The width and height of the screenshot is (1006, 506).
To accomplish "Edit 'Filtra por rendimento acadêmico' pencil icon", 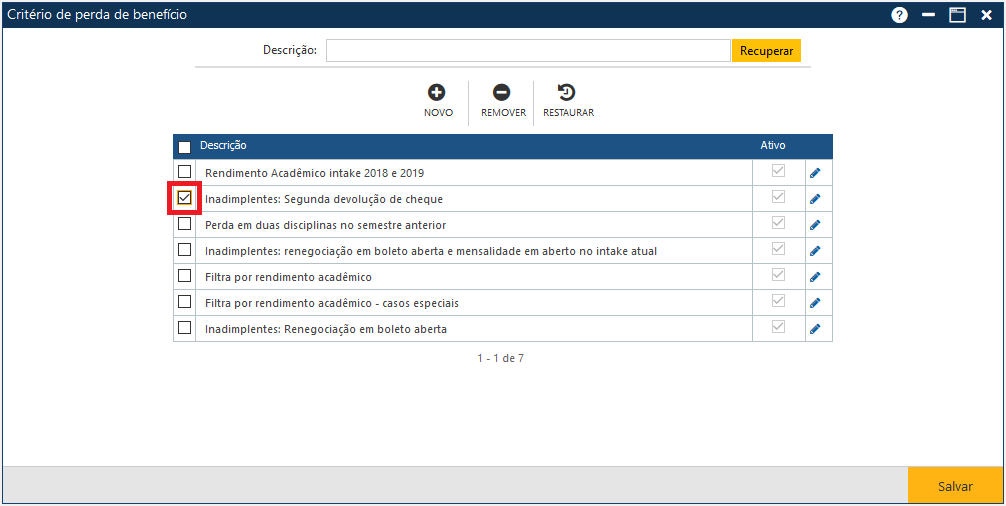I will click(x=815, y=277).
